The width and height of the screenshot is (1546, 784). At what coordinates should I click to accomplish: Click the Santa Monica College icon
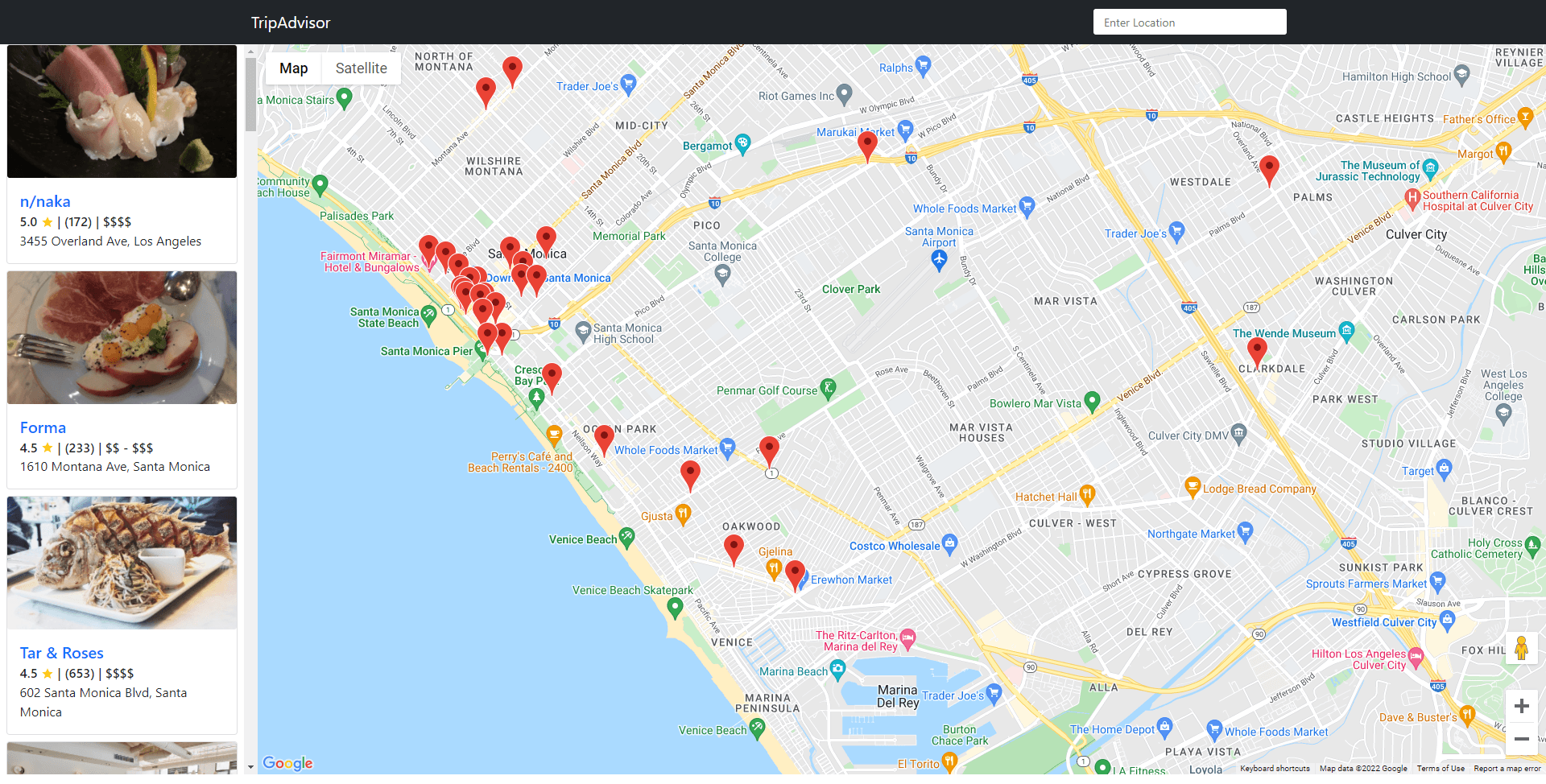[x=722, y=274]
